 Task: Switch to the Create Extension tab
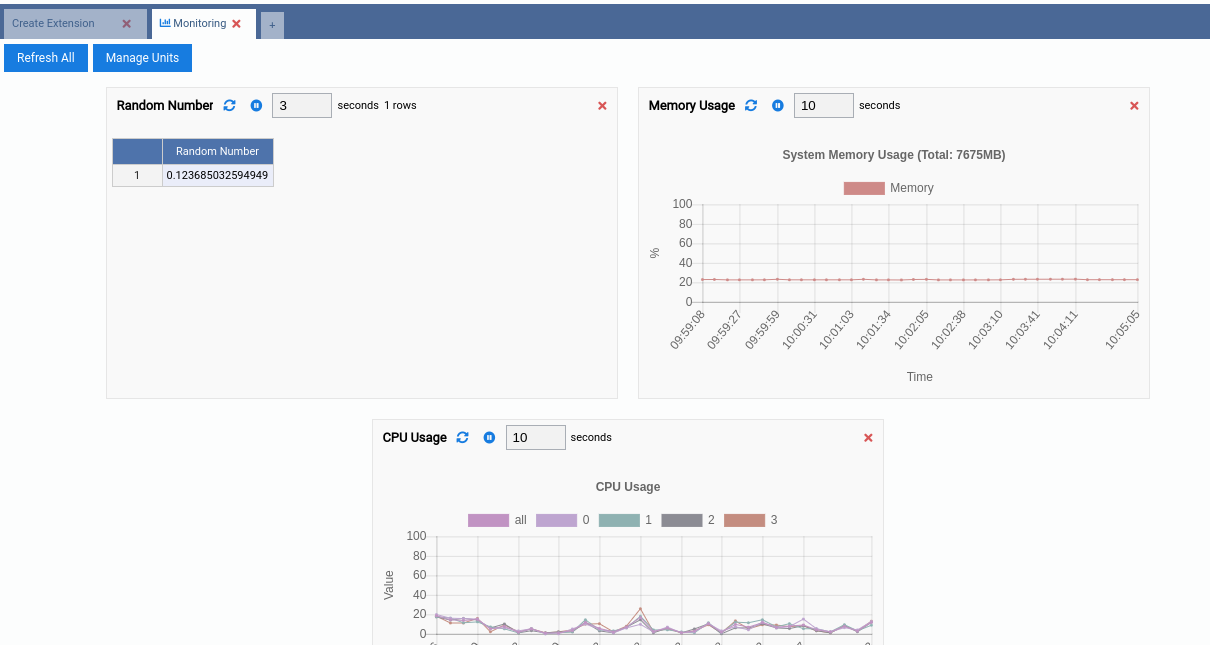54,23
